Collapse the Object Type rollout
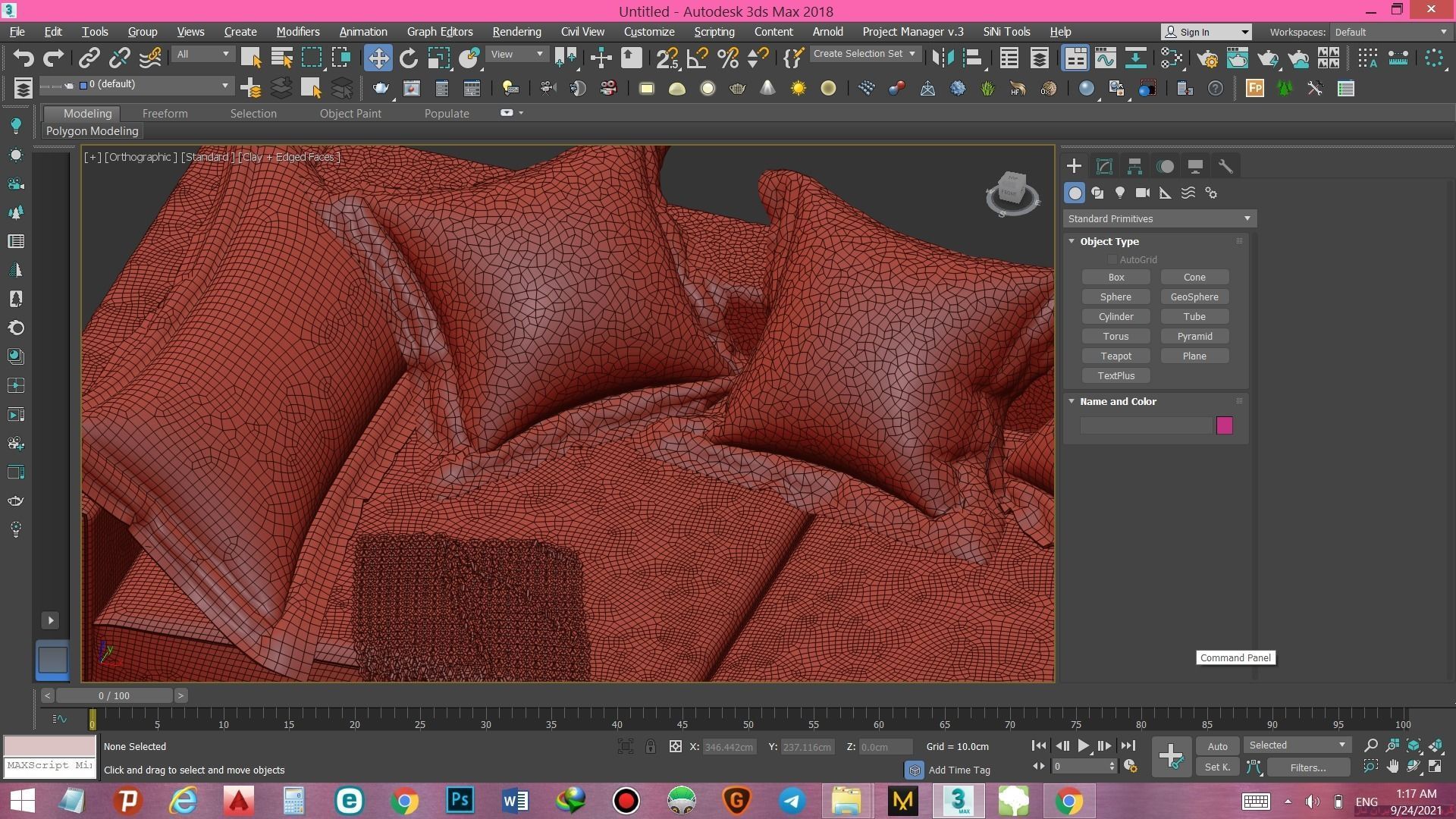This screenshot has width=1456, height=819. click(x=1072, y=241)
